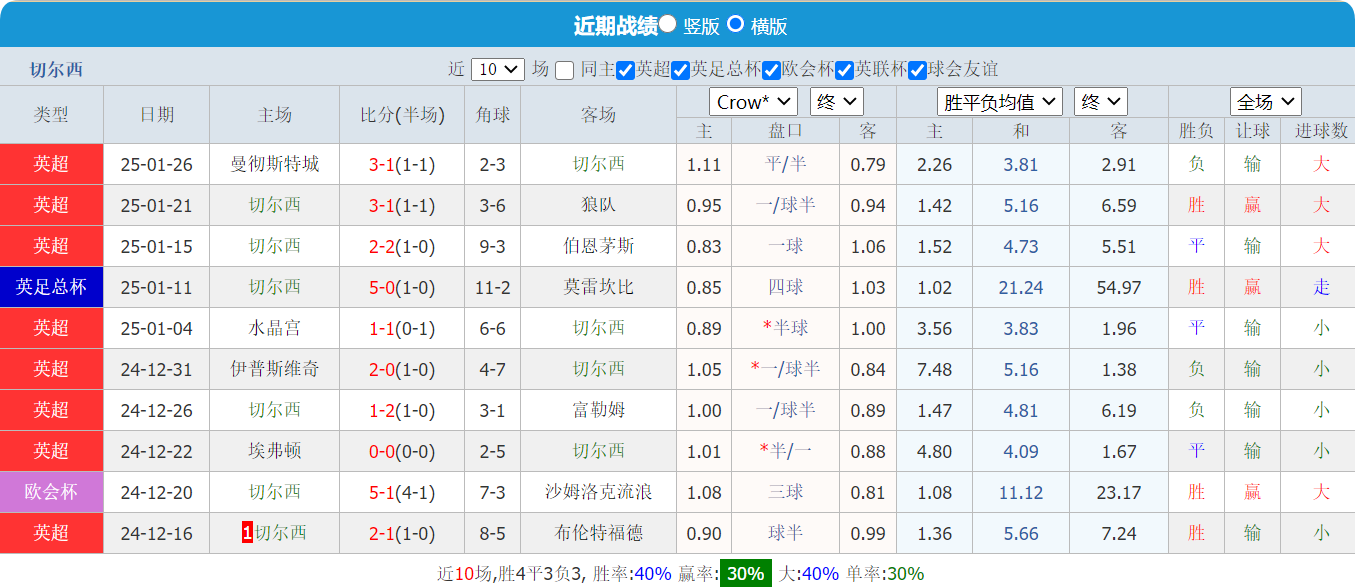Uncheck the 英足总杯 filter checkbox
This screenshot has width=1355, height=588.
680,69
